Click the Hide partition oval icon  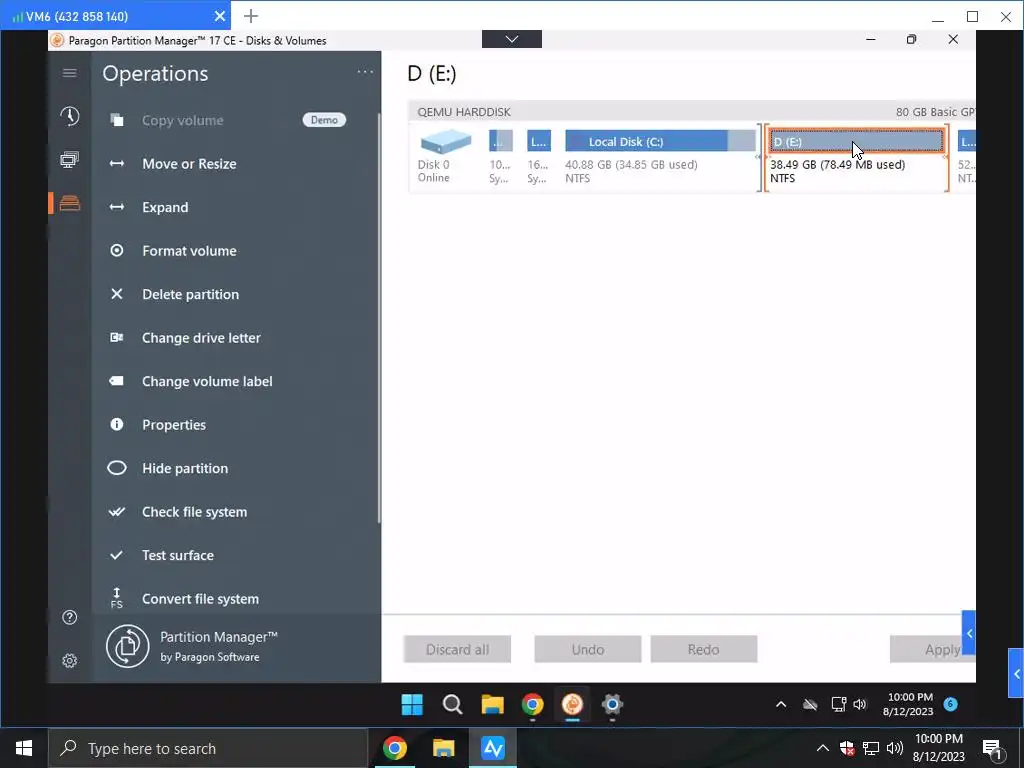[117, 468]
